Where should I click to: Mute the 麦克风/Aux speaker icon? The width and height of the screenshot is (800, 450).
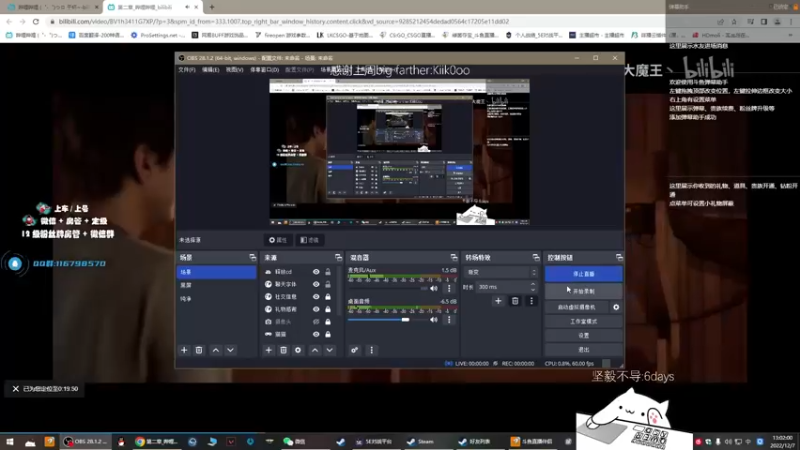434,288
